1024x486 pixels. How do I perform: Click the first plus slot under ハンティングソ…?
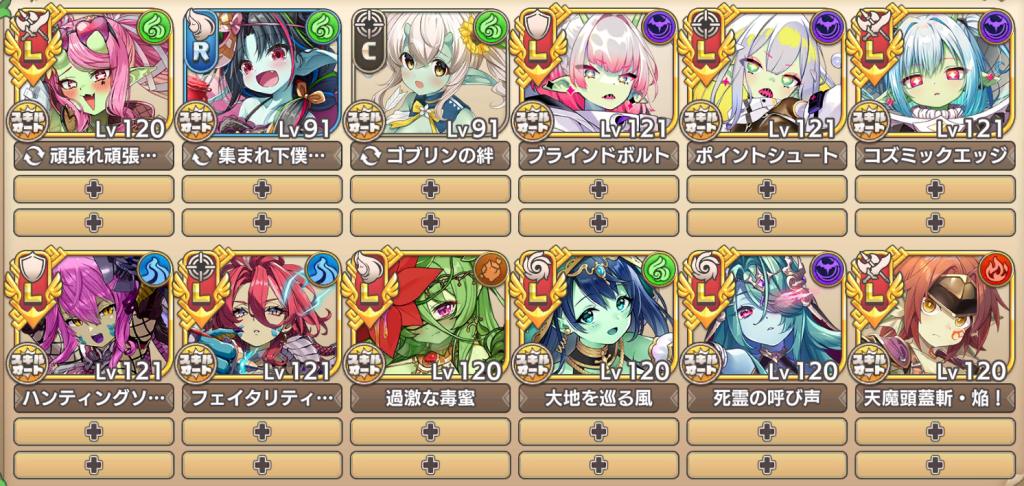(x=93, y=431)
